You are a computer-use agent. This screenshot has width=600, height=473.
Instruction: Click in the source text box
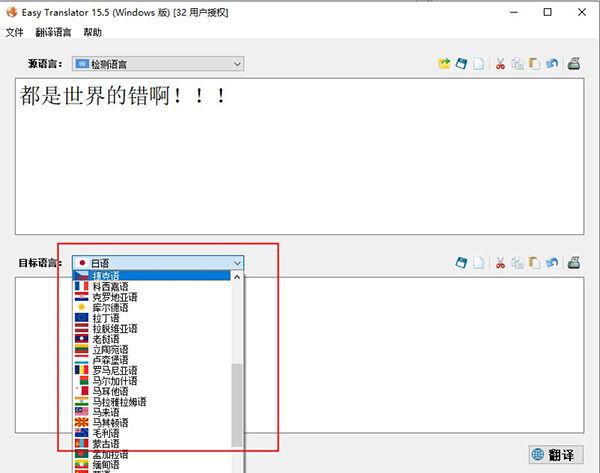[300, 156]
